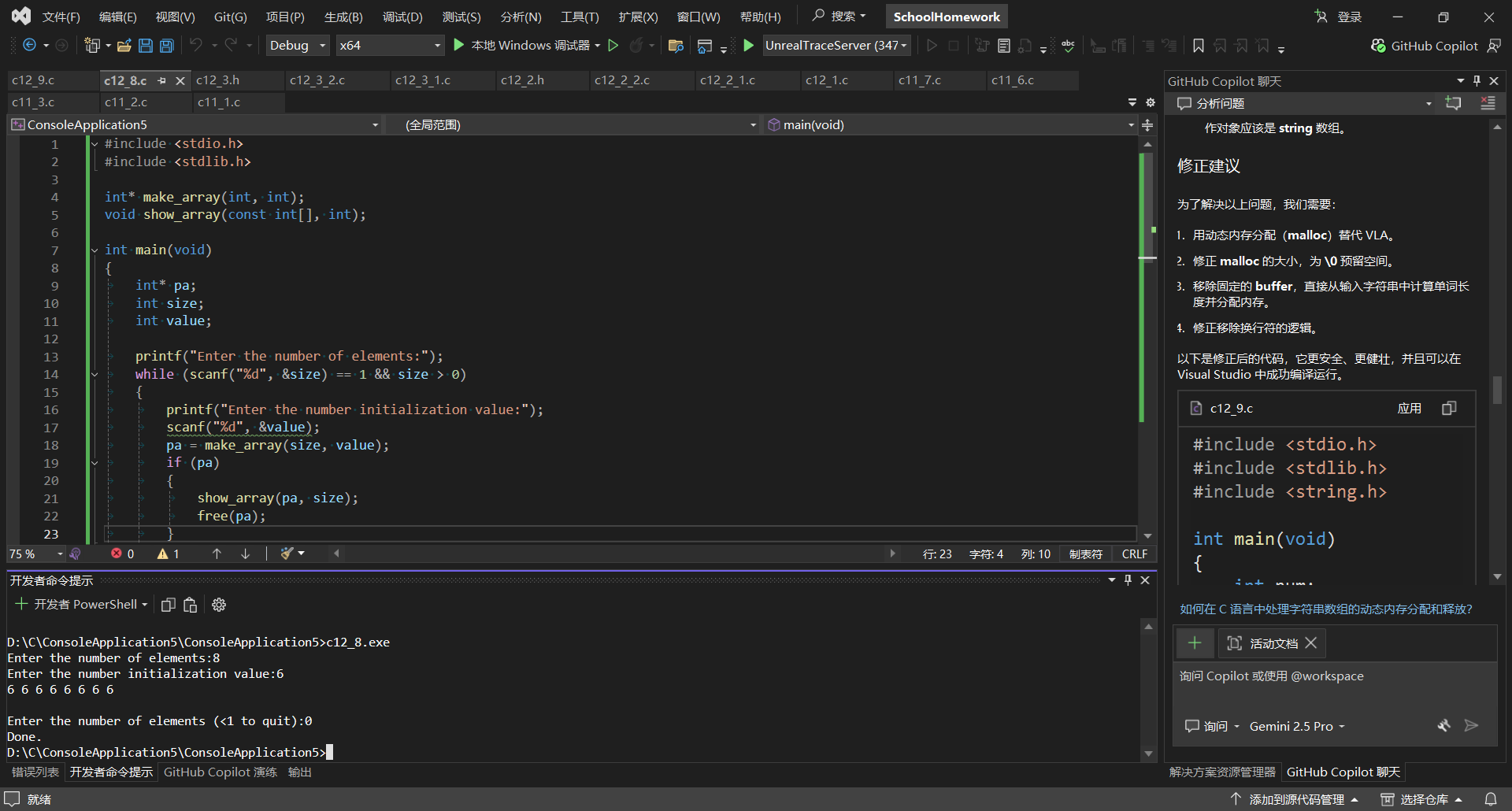The width and height of the screenshot is (1512, 811).
Task: Click the Open File folder icon
Action: pyautogui.click(x=124, y=46)
